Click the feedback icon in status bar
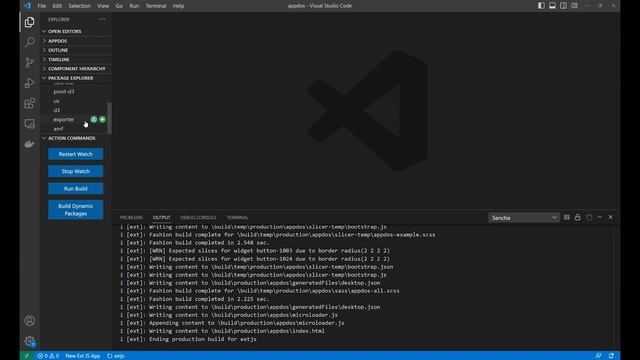This screenshot has height=360, width=640. [598, 356]
